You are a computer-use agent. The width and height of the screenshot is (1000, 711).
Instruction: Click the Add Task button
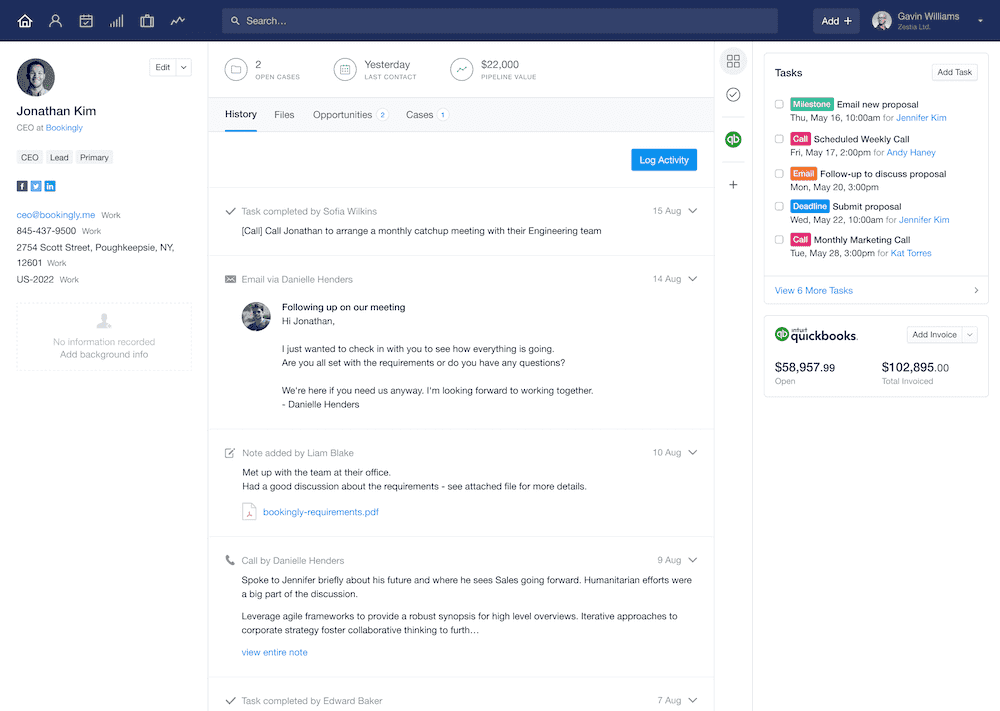point(955,72)
